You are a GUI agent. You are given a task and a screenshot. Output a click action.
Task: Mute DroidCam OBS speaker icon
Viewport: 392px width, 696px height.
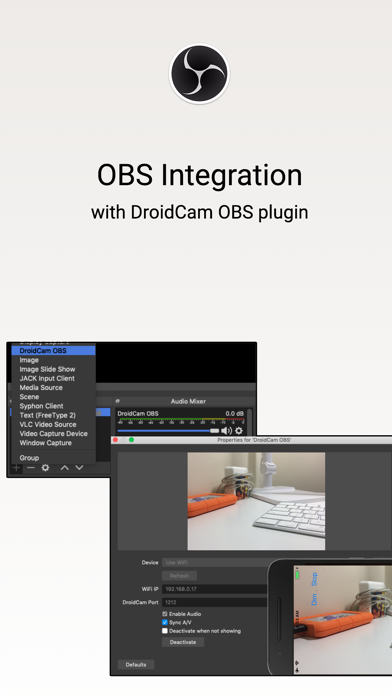click(x=226, y=431)
